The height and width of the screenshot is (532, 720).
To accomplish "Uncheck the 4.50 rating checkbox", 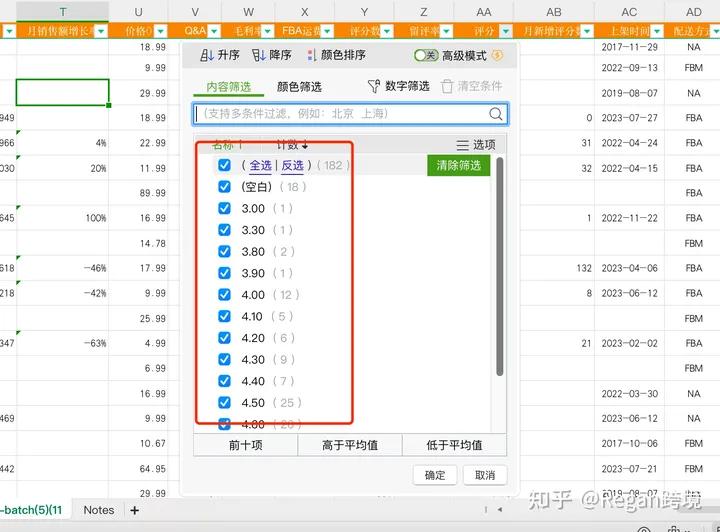I will 224,403.
